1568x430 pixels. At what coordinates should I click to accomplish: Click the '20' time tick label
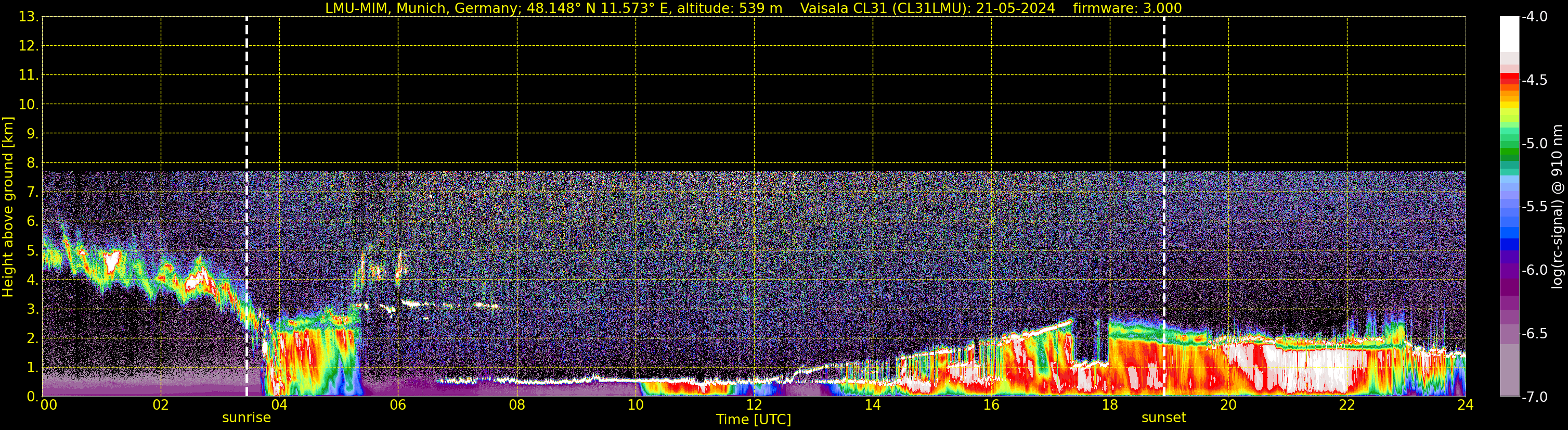click(1228, 405)
